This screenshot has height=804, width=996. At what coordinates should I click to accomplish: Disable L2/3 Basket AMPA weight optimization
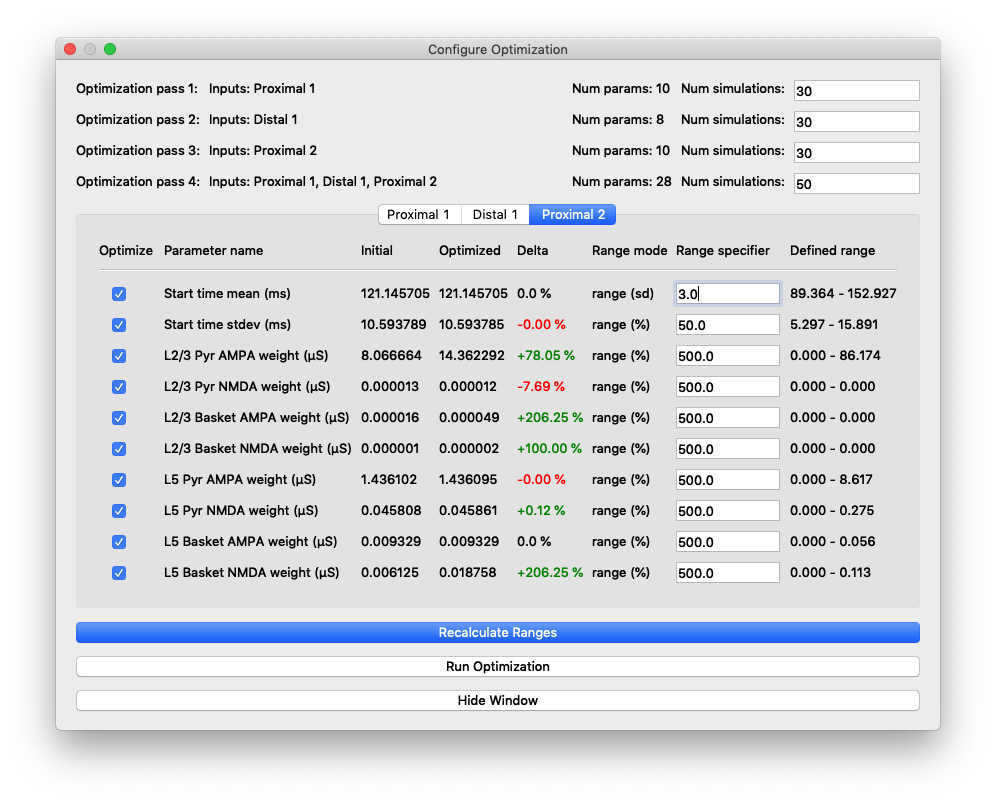(119, 418)
